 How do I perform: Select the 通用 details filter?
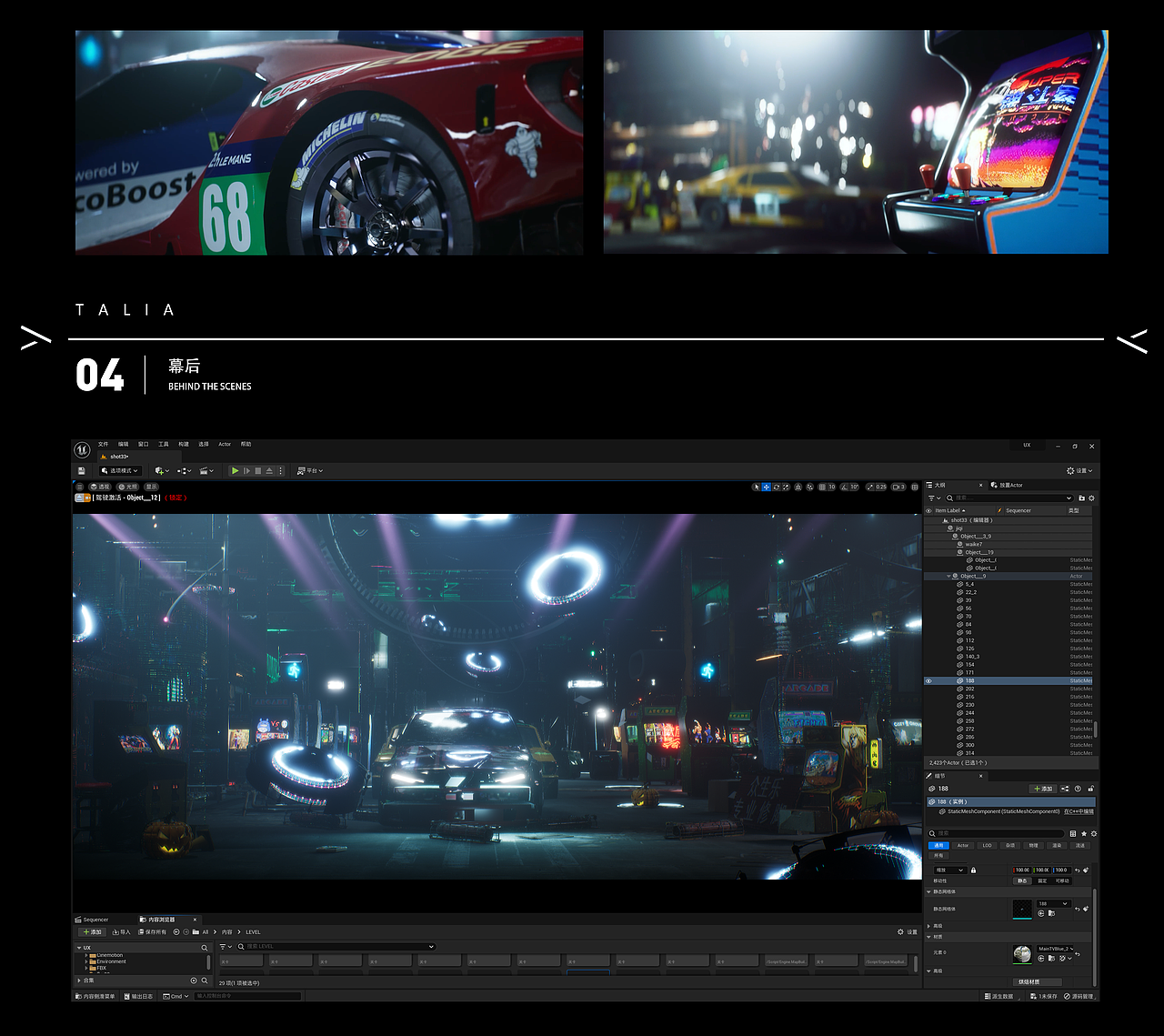pos(938,845)
